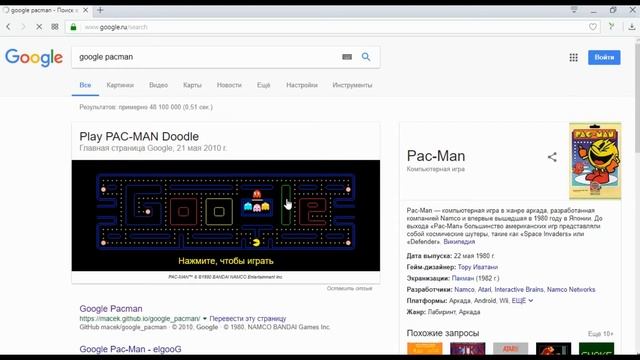Click the blue magnifier search icon
This screenshot has width=640, height=360.
pyautogui.click(x=366, y=57)
